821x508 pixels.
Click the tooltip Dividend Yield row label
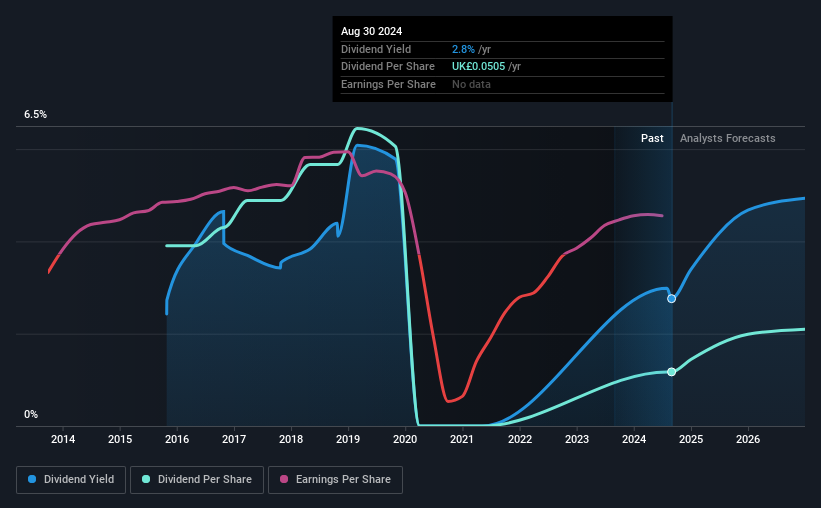pyautogui.click(x=376, y=49)
